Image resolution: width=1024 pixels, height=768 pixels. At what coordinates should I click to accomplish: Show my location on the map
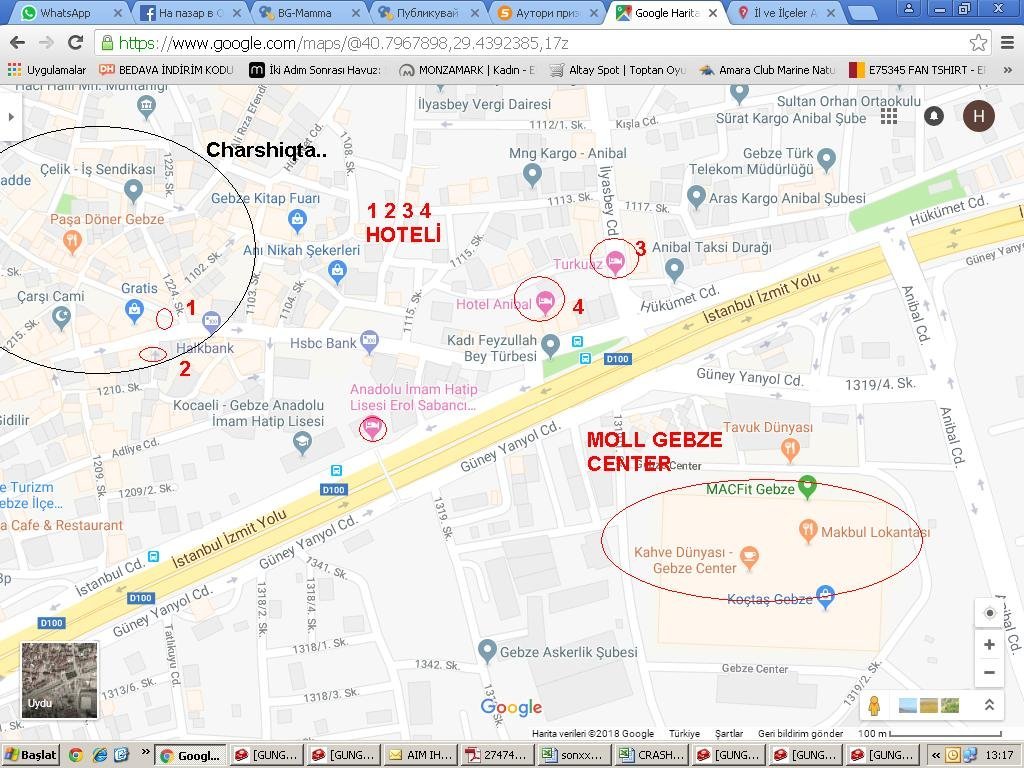pyautogui.click(x=989, y=613)
